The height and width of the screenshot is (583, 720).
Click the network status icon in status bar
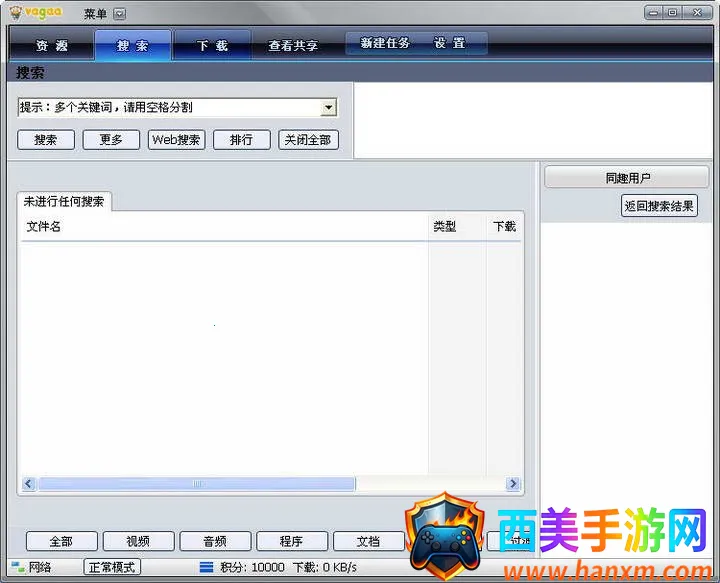click(17, 567)
